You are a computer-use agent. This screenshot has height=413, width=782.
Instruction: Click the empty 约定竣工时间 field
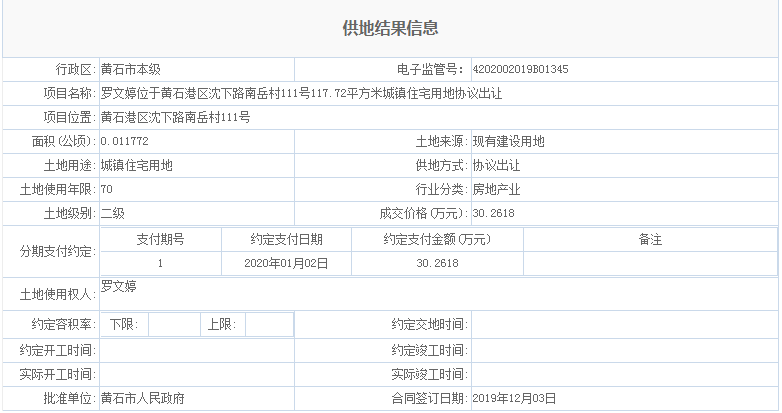[x=623, y=351]
